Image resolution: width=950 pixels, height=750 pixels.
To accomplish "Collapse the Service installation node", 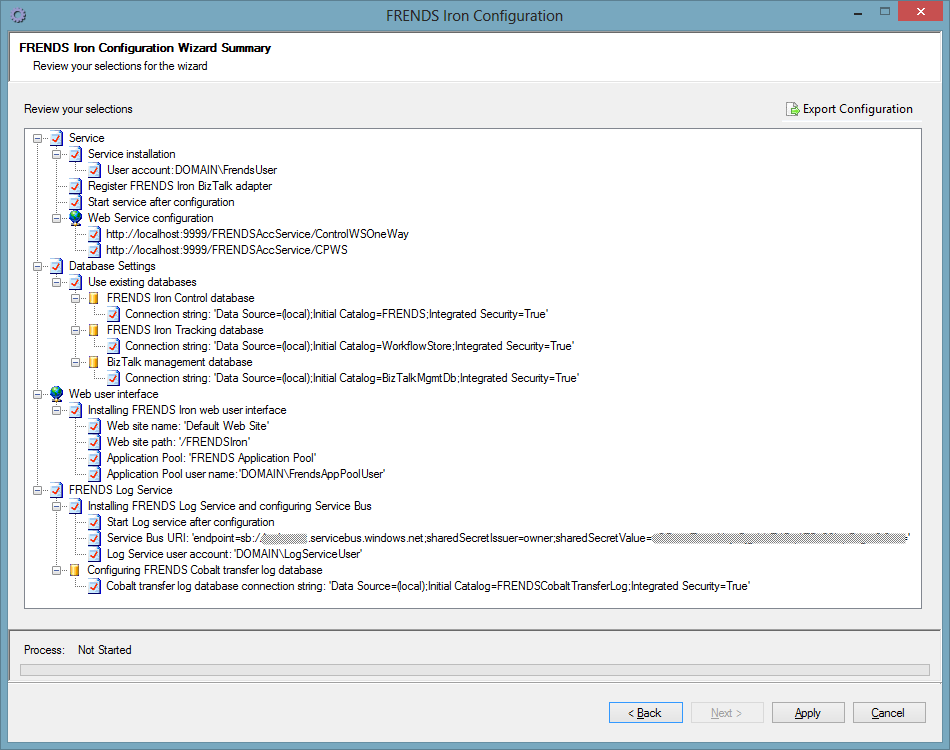I will click(x=56, y=154).
